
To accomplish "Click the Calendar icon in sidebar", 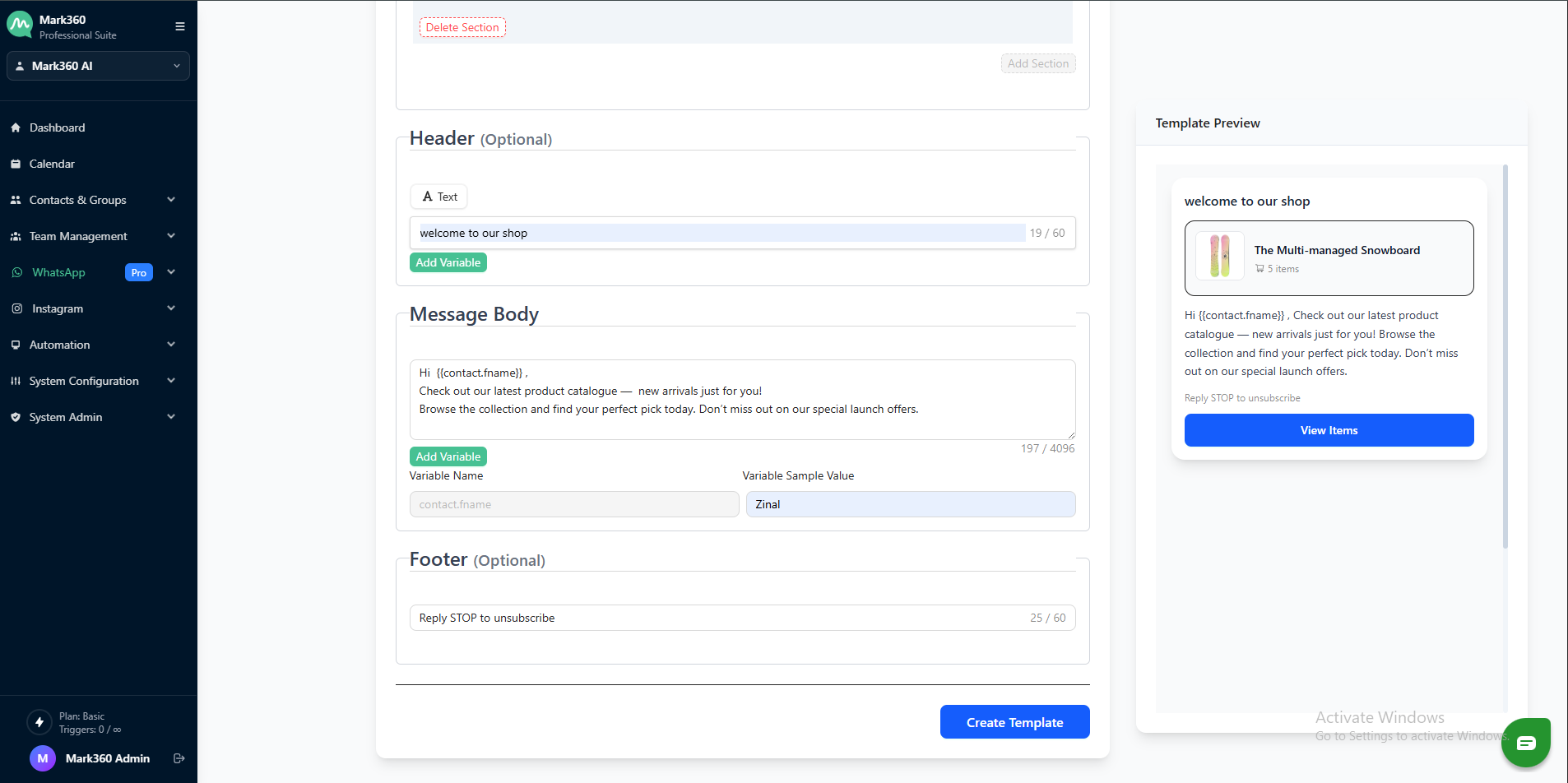I will pos(16,164).
